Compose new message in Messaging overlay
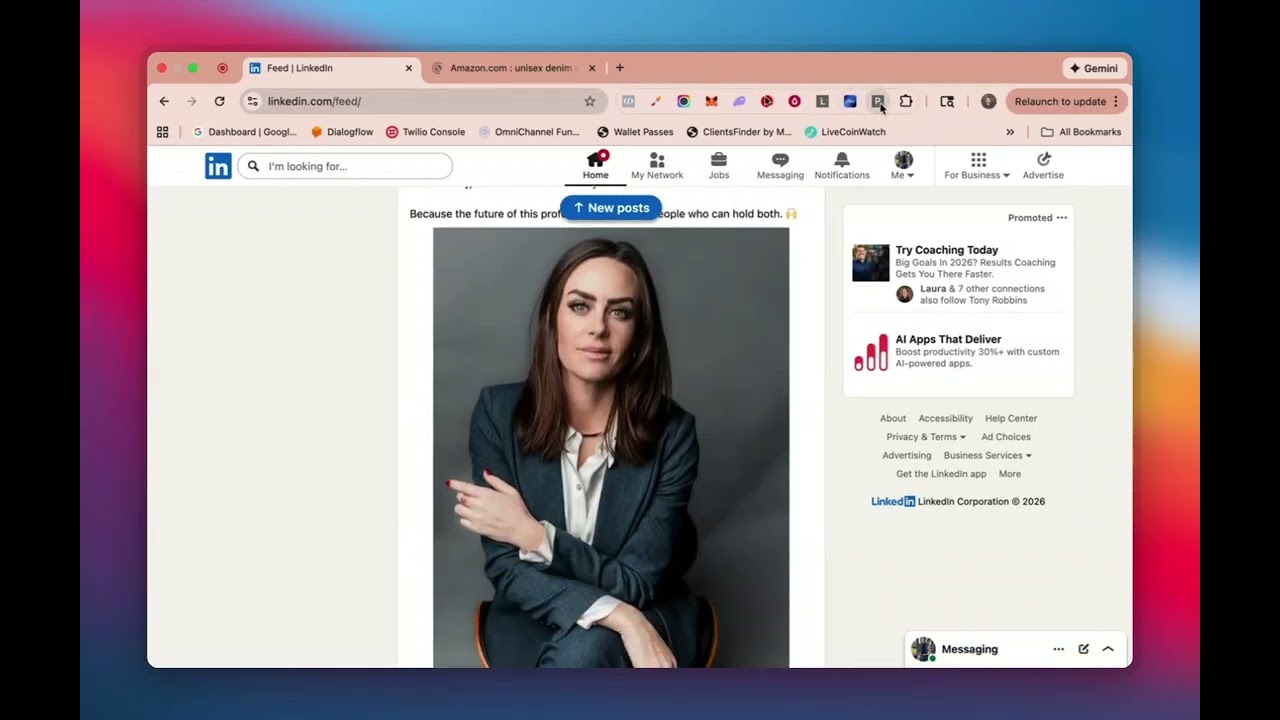Screen dimensions: 1280x720 [1083, 649]
